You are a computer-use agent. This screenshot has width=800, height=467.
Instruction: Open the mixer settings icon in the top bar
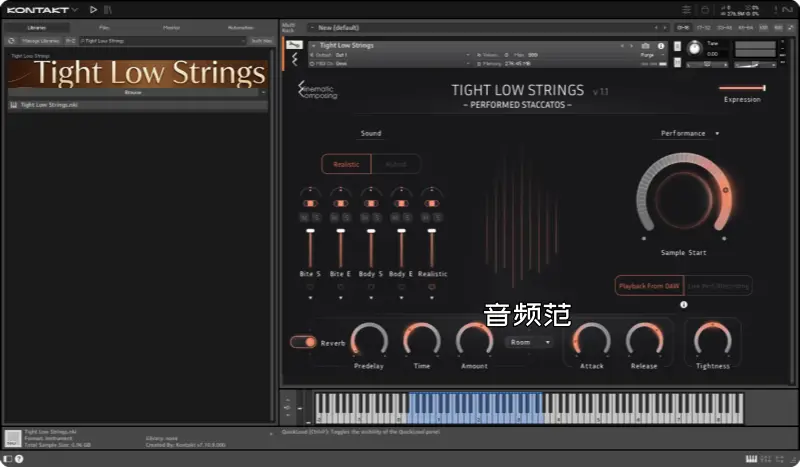(x=685, y=10)
